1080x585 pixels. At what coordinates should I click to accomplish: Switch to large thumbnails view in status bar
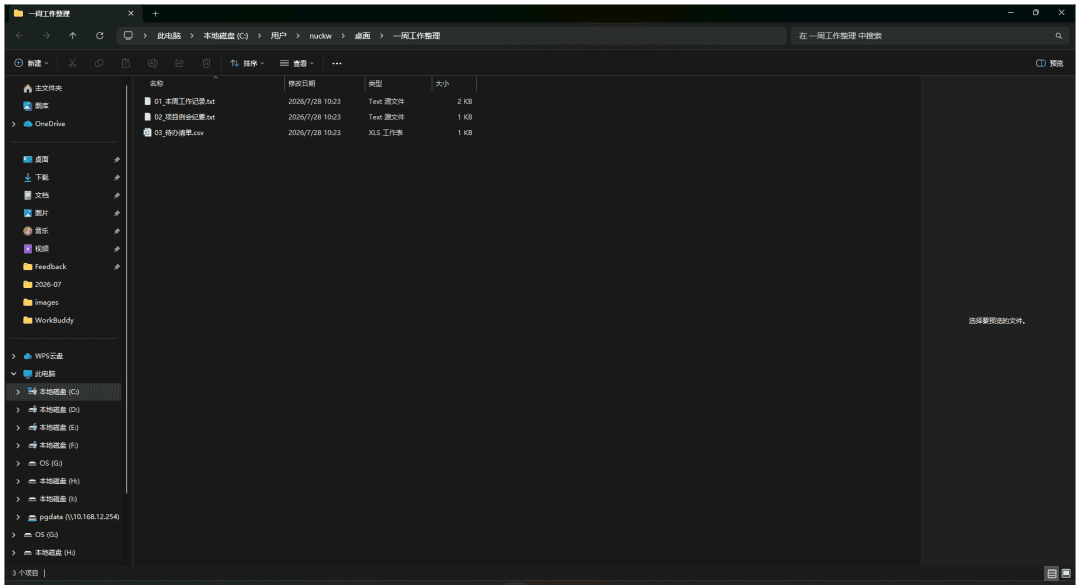1066,573
